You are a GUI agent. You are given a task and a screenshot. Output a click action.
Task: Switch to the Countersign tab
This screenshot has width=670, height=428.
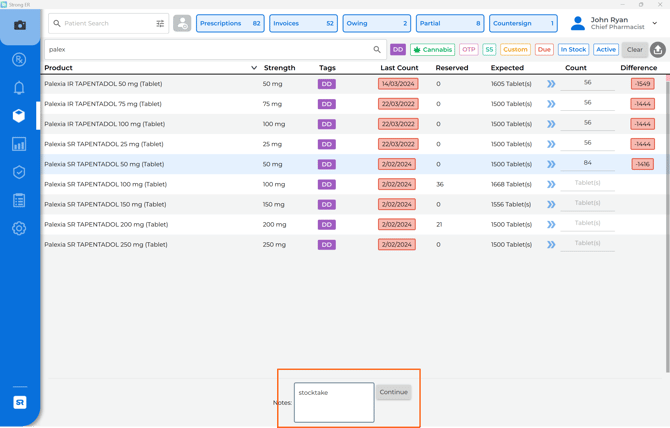[523, 23]
